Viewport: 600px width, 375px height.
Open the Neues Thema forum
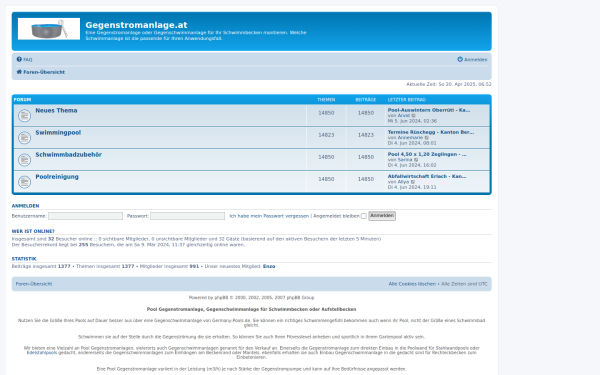[x=56, y=110]
